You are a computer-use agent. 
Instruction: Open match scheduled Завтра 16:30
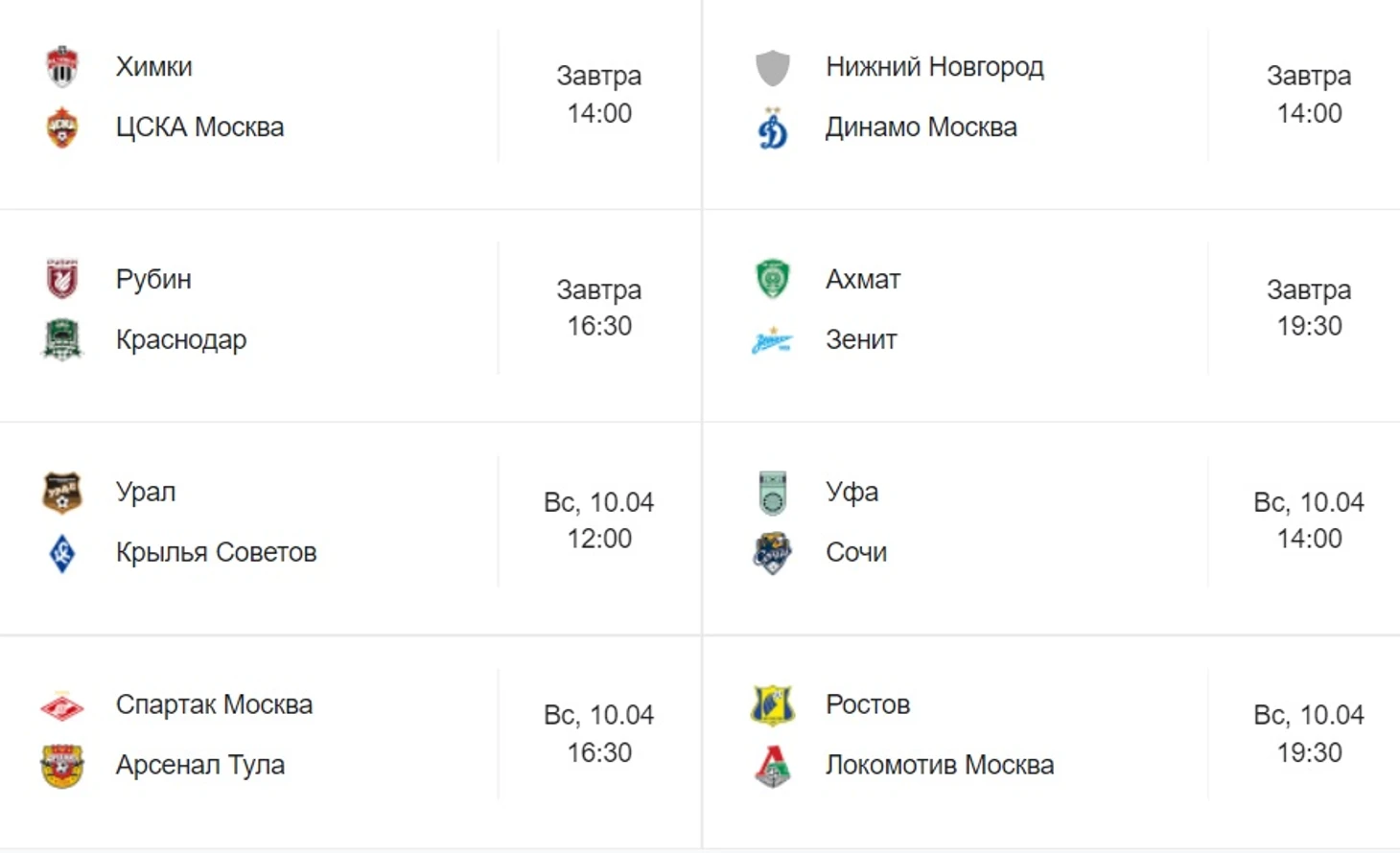click(599, 308)
